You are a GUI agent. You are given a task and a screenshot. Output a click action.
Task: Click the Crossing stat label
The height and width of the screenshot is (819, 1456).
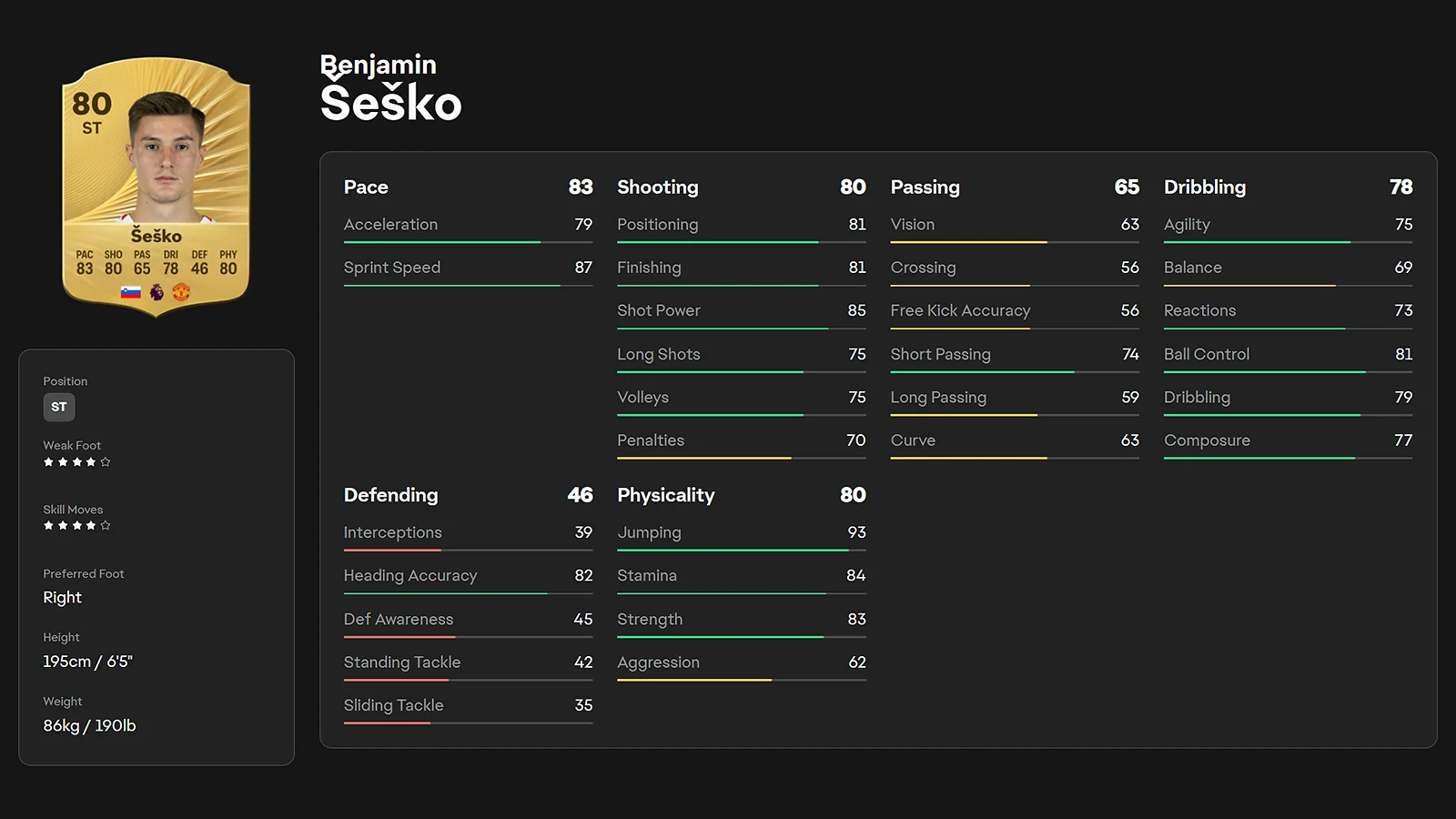(923, 268)
